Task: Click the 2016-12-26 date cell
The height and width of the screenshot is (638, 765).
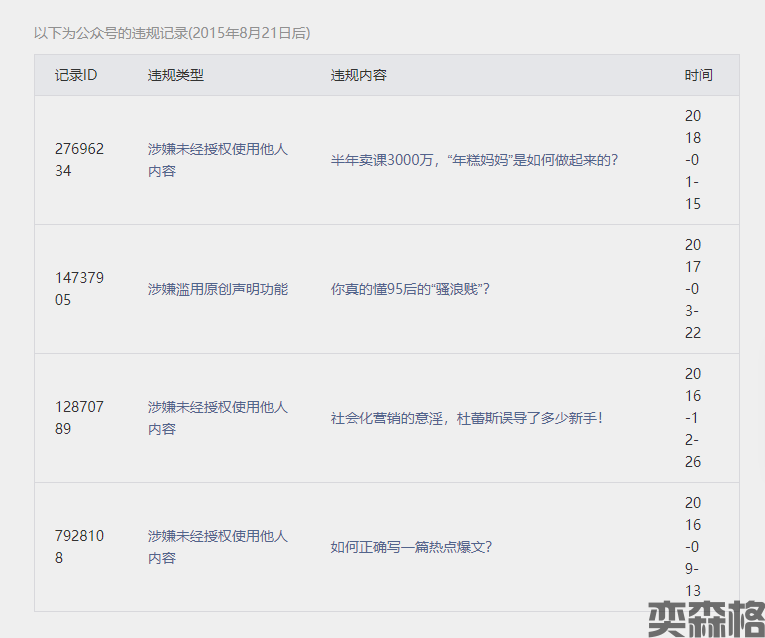Action: [x=693, y=418]
